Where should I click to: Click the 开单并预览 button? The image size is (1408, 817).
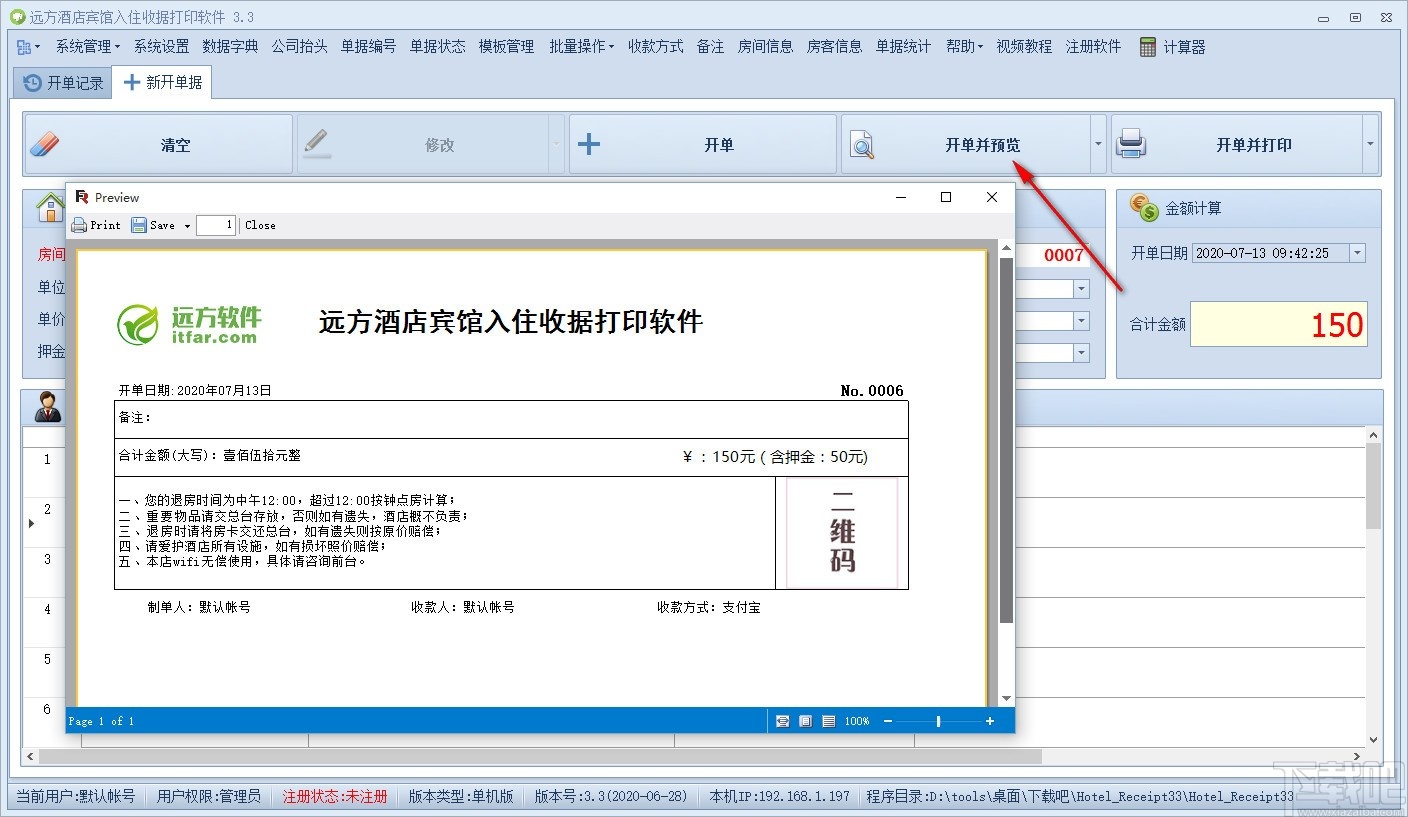966,144
